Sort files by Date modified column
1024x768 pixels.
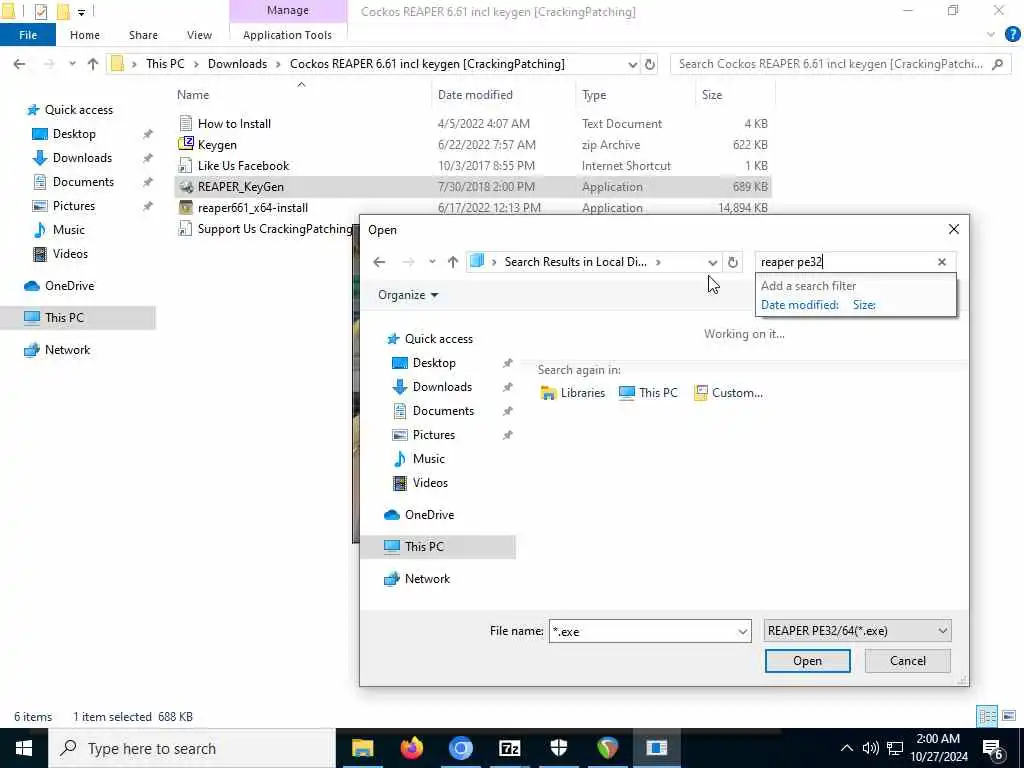(475, 95)
